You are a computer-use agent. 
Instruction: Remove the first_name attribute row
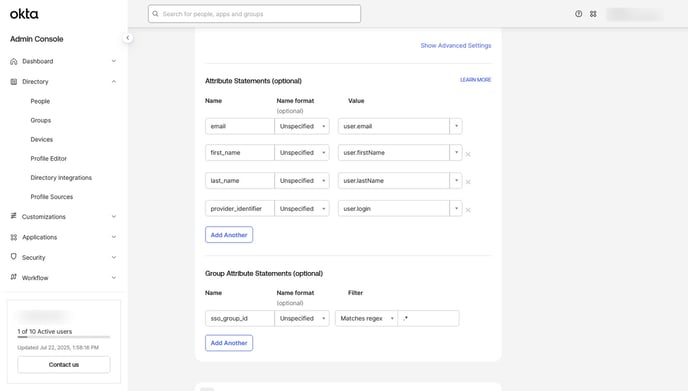pos(468,154)
